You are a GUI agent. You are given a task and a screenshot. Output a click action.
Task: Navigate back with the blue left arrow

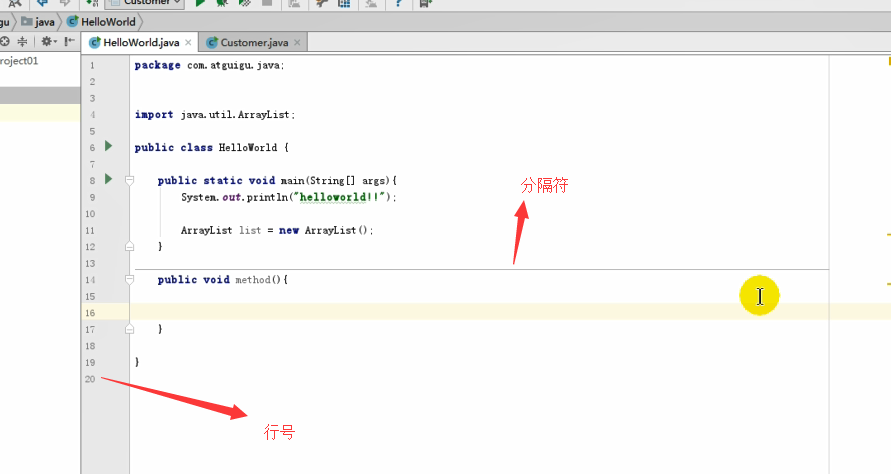coord(43,3)
